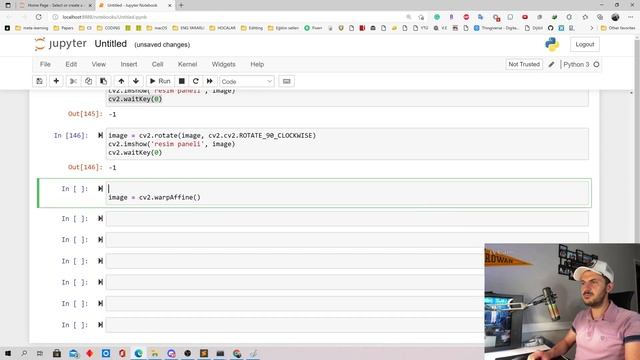Open the browser settings ellipsis menu

coord(631,17)
